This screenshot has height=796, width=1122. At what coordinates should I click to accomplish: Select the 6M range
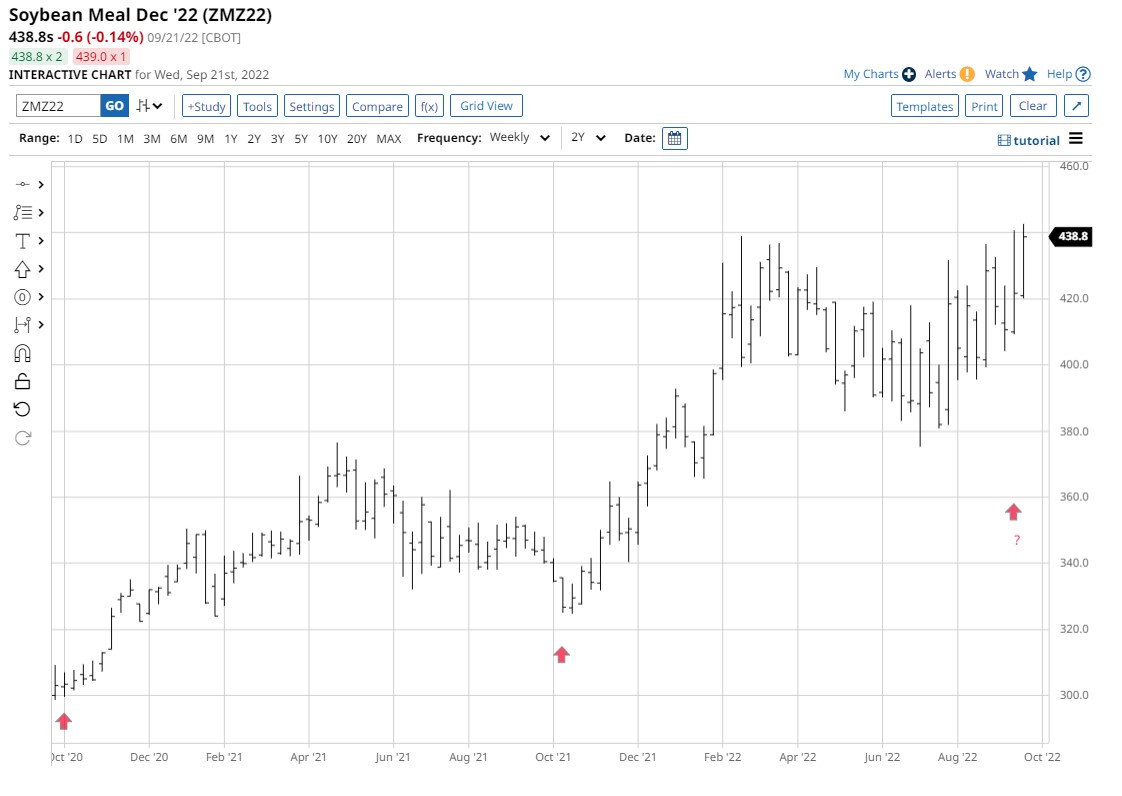179,139
